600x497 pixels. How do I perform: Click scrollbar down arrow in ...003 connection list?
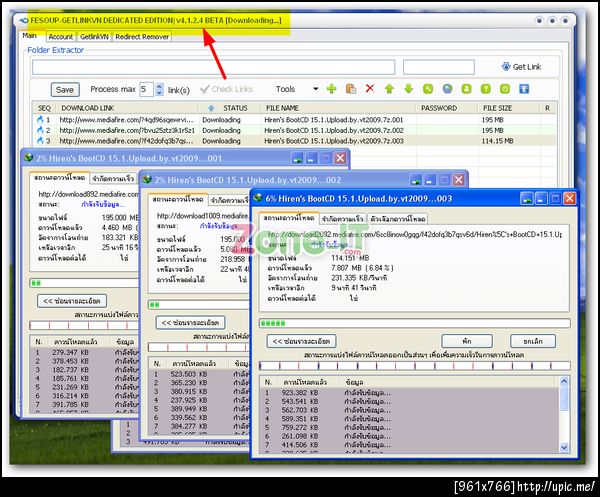click(564, 447)
